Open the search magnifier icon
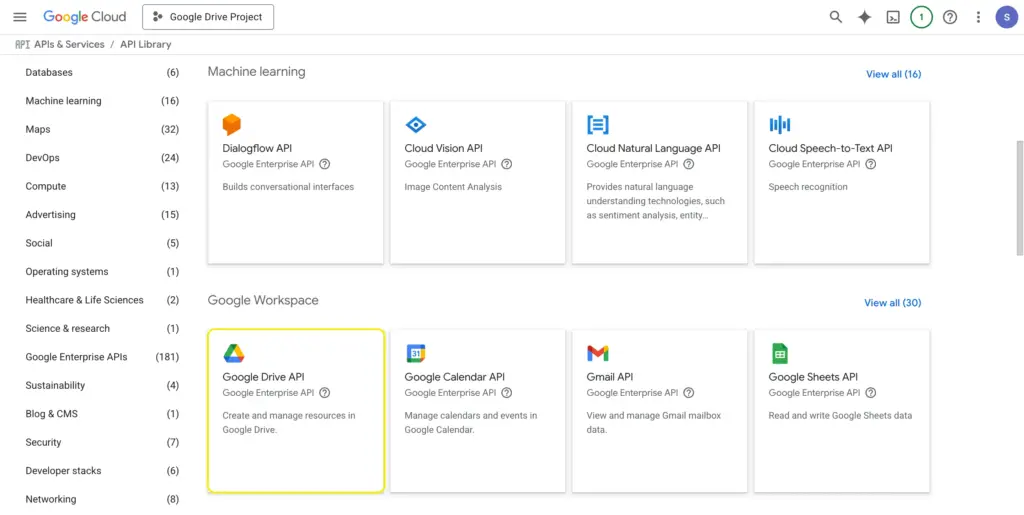Viewport: 1024px width, 515px height. (x=835, y=17)
